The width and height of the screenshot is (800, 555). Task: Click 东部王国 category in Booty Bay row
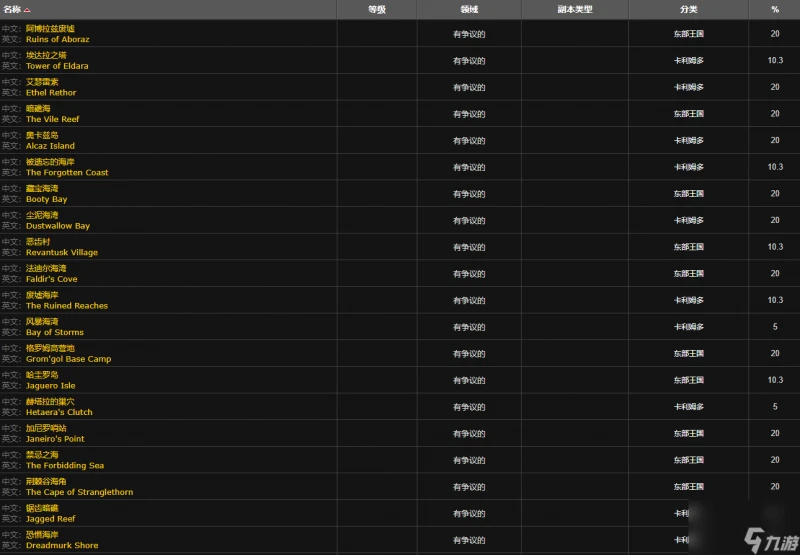688,194
